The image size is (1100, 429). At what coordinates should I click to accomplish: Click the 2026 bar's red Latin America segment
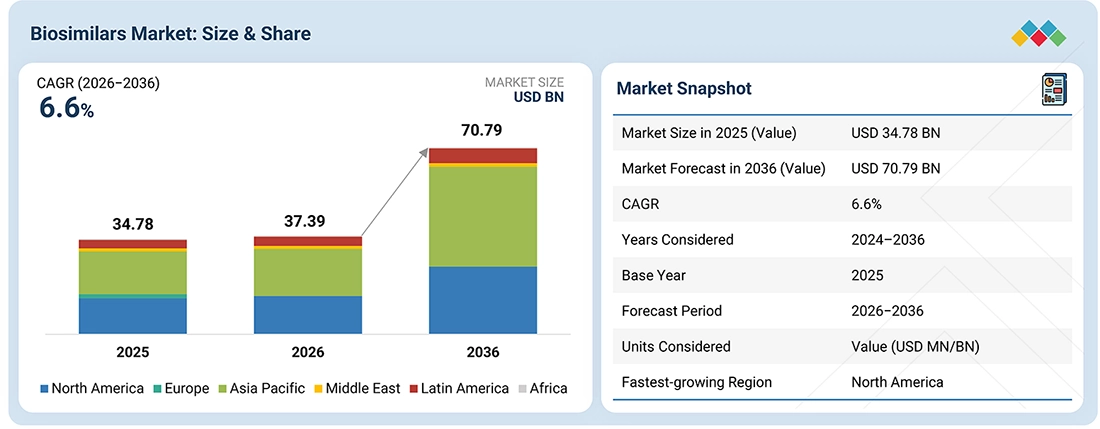308,241
